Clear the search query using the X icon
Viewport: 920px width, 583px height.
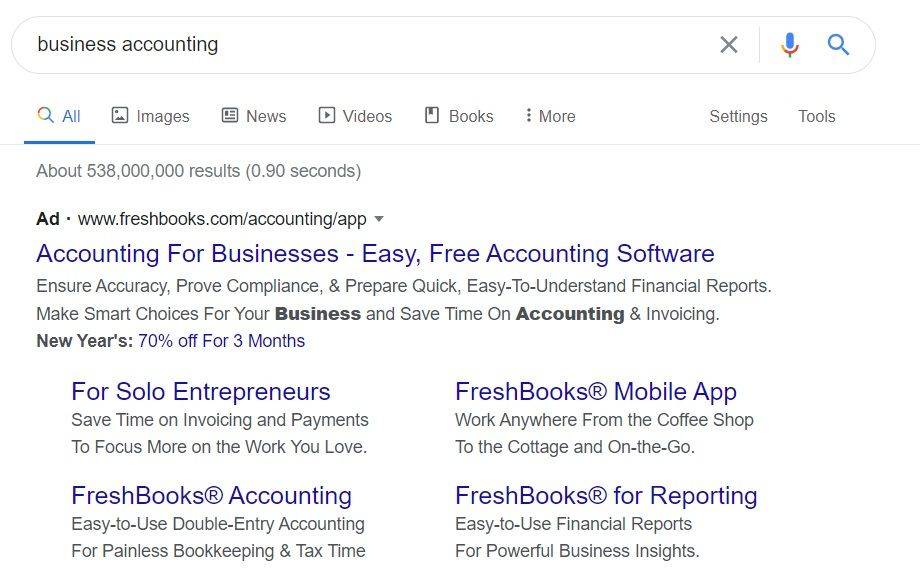tap(729, 44)
